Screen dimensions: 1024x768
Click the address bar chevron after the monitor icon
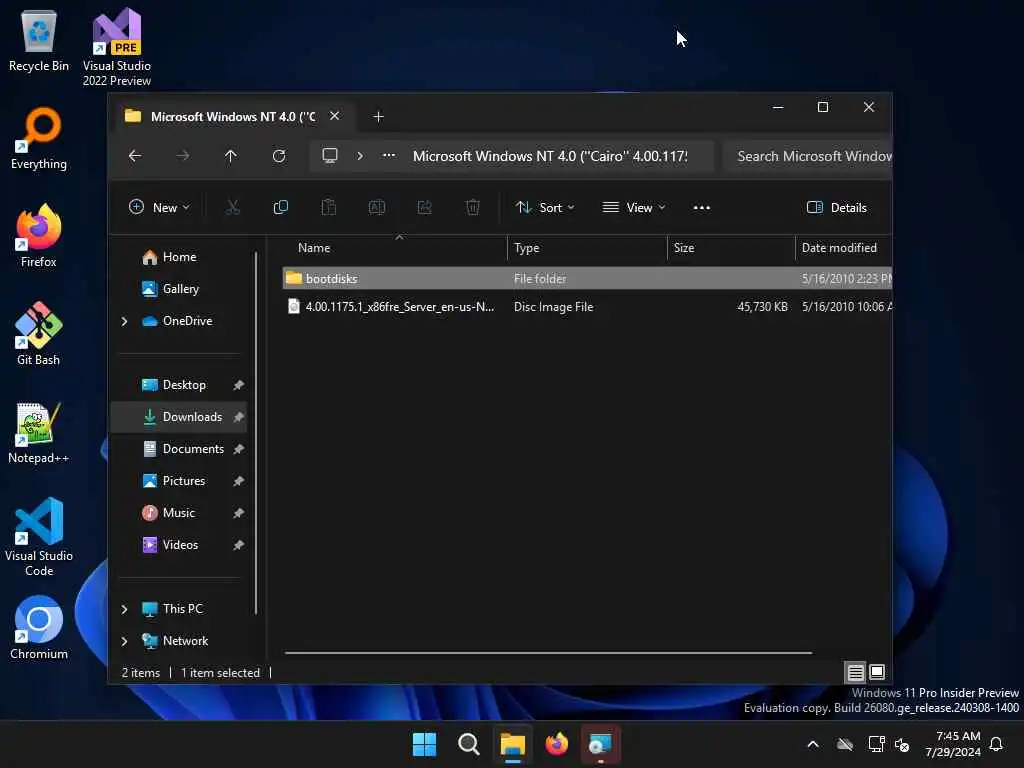[x=360, y=156]
